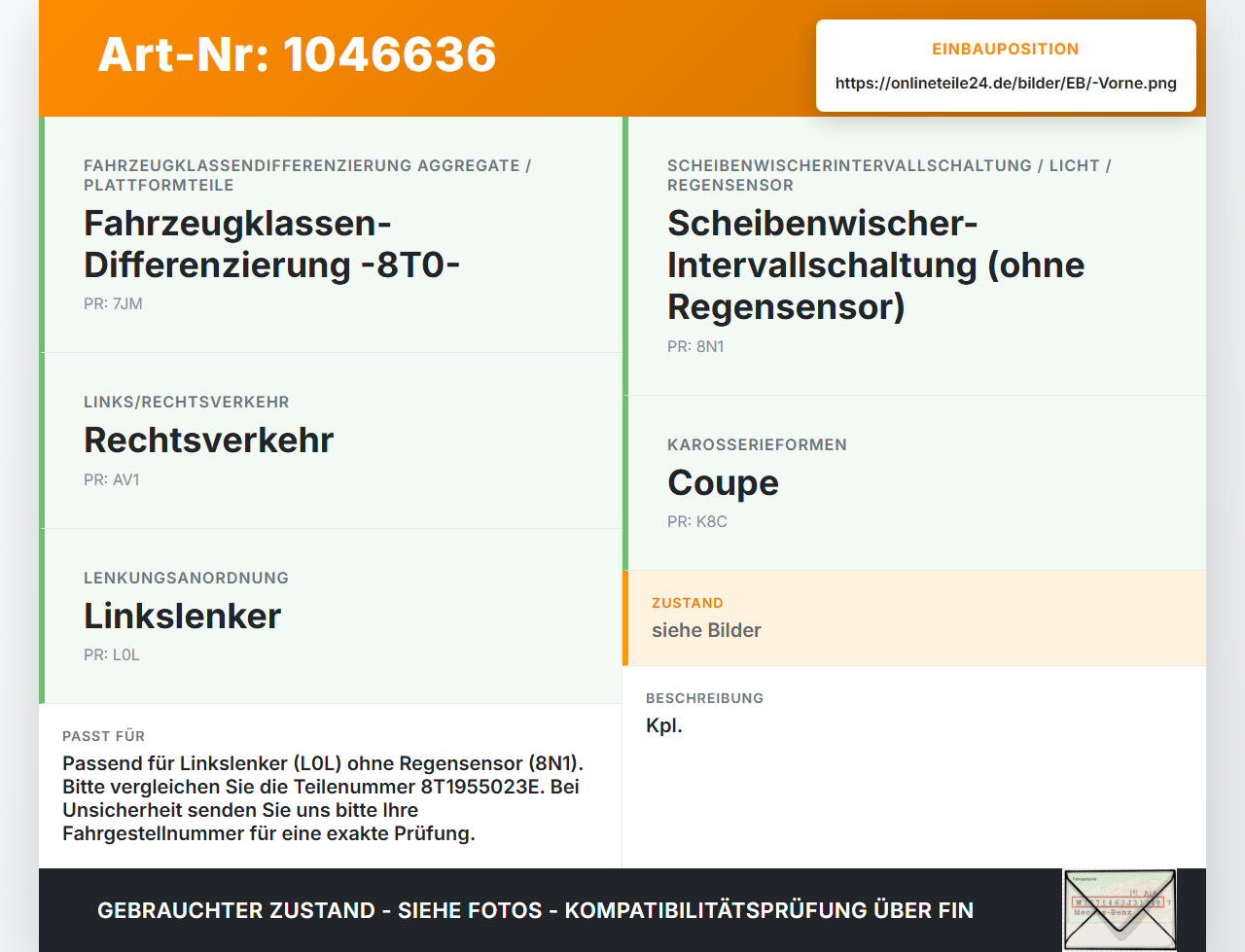The width and height of the screenshot is (1245, 952).
Task: Click the Kpl. description text
Action: click(664, 725)
